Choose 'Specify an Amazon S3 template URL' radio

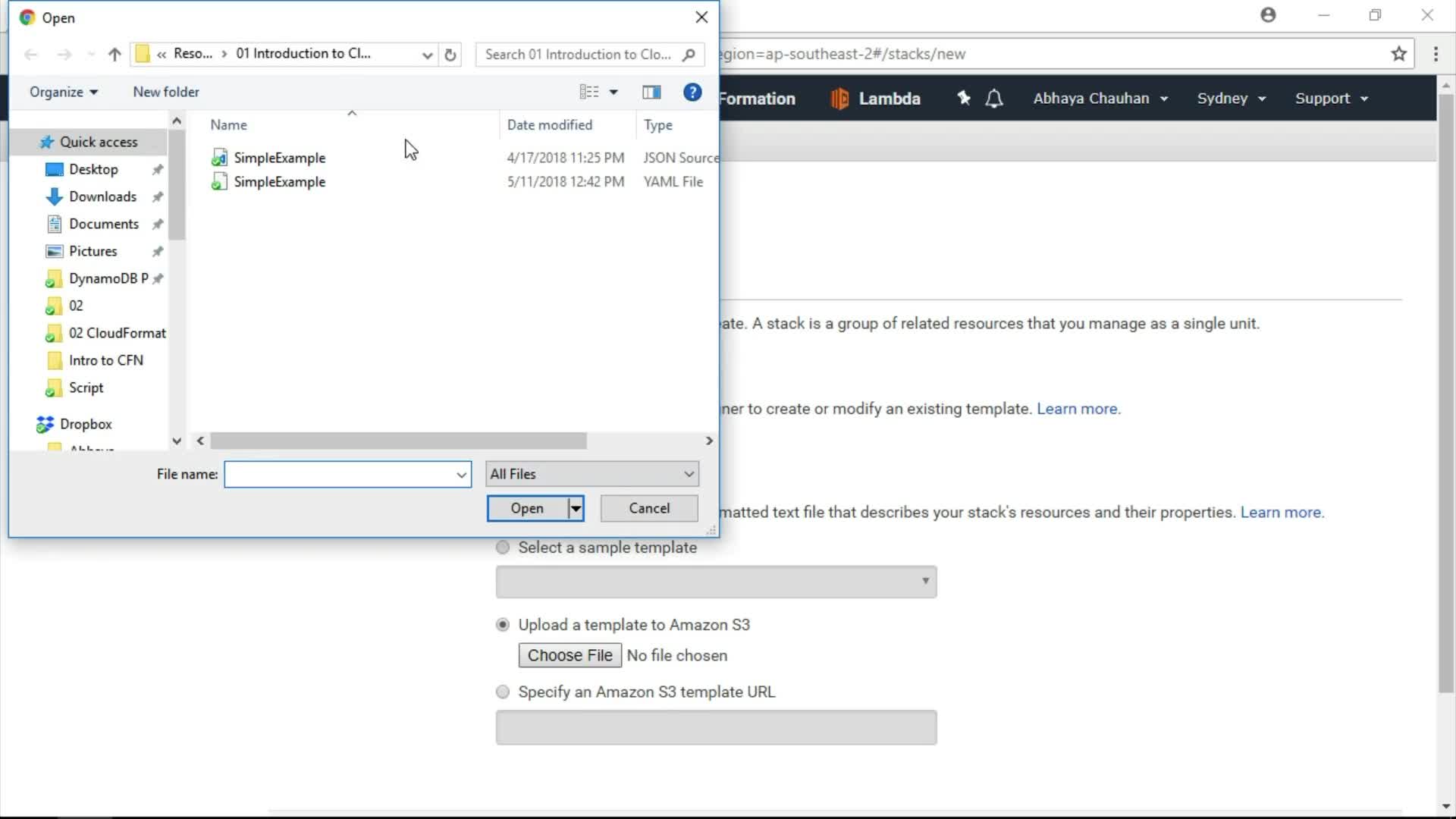point(503,692)
